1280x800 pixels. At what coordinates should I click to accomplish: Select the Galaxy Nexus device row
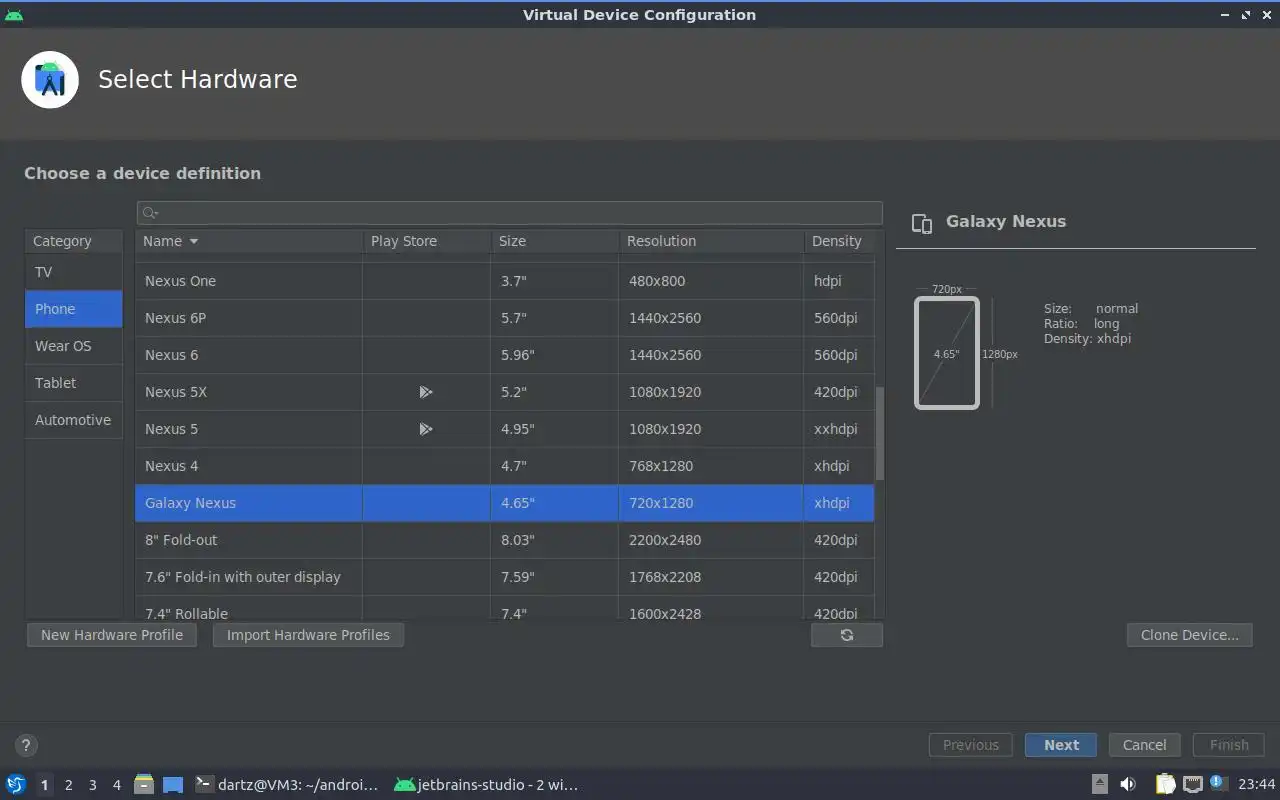[x=505, y=503]
